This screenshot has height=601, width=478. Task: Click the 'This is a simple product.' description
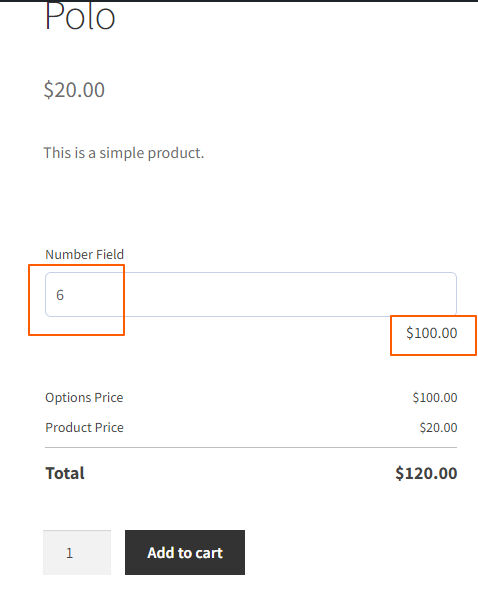click(x=124, y=153)
